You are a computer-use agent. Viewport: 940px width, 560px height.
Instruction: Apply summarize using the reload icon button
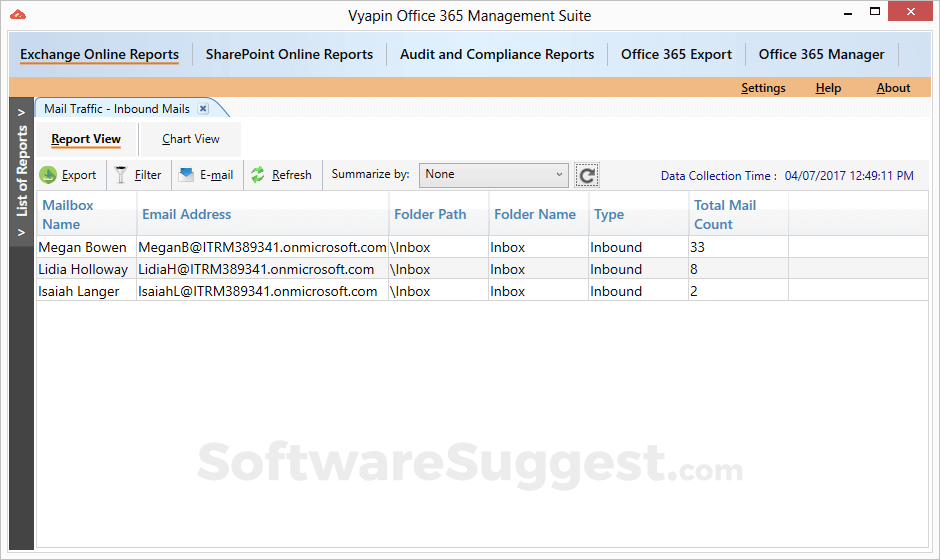tap(587, 176)
